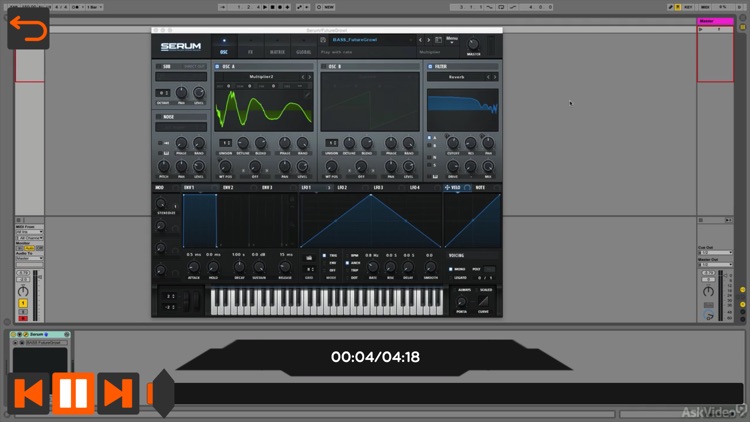Enable OSC B power switch
750x422 pixels.
coord(324,67)
